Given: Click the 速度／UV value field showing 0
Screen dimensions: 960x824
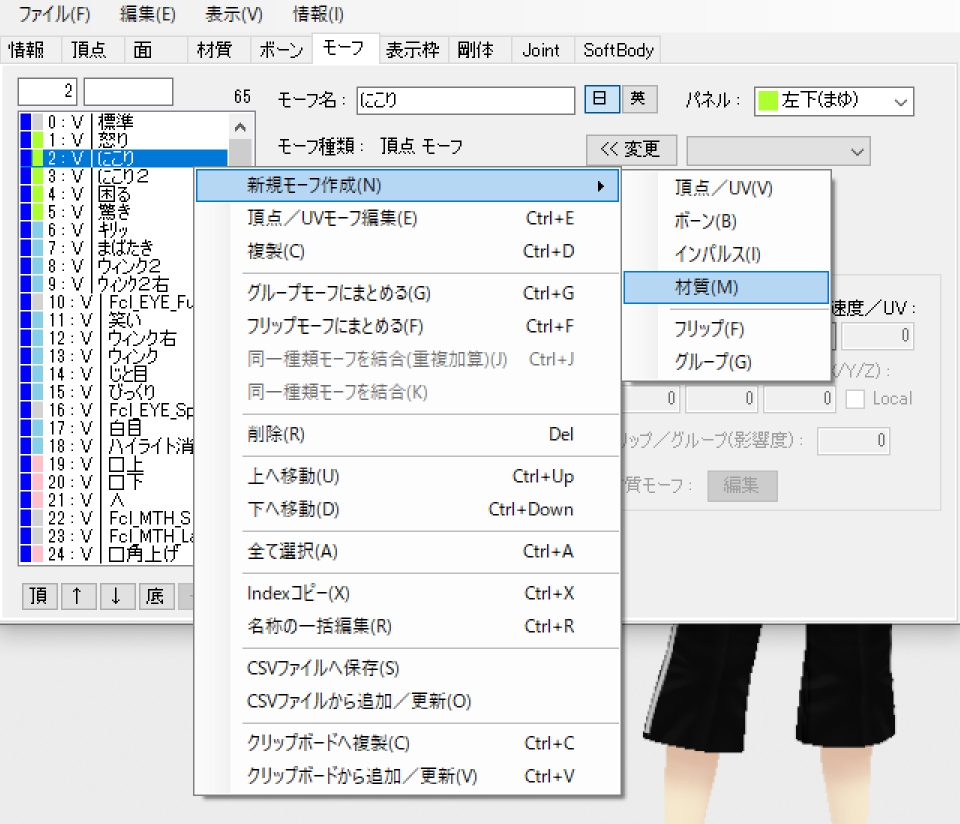Looking at the screenshot, I should [878, 336].
